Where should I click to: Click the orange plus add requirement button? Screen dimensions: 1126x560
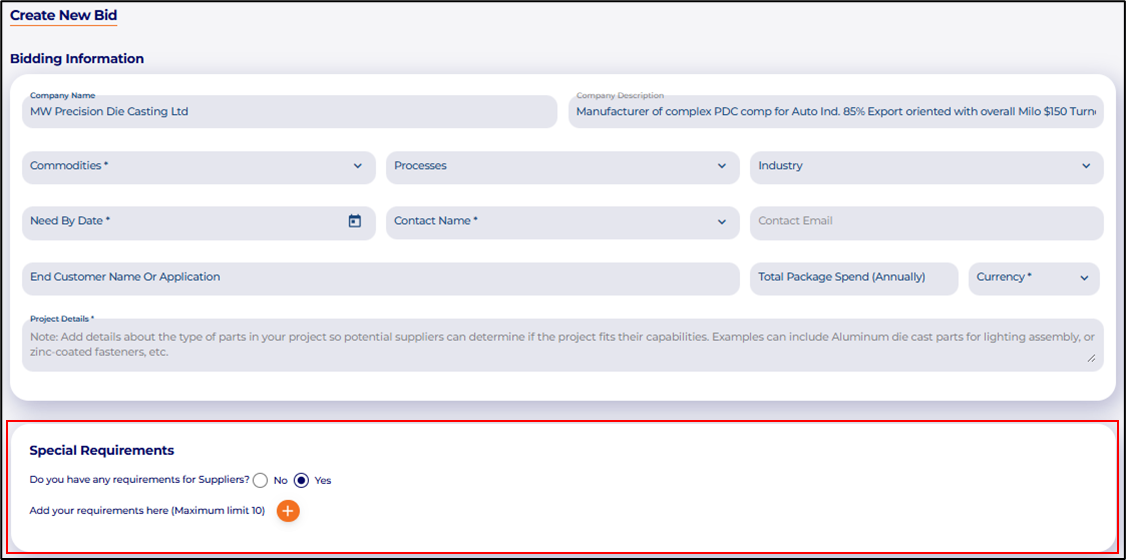click(x=288, y=511)
